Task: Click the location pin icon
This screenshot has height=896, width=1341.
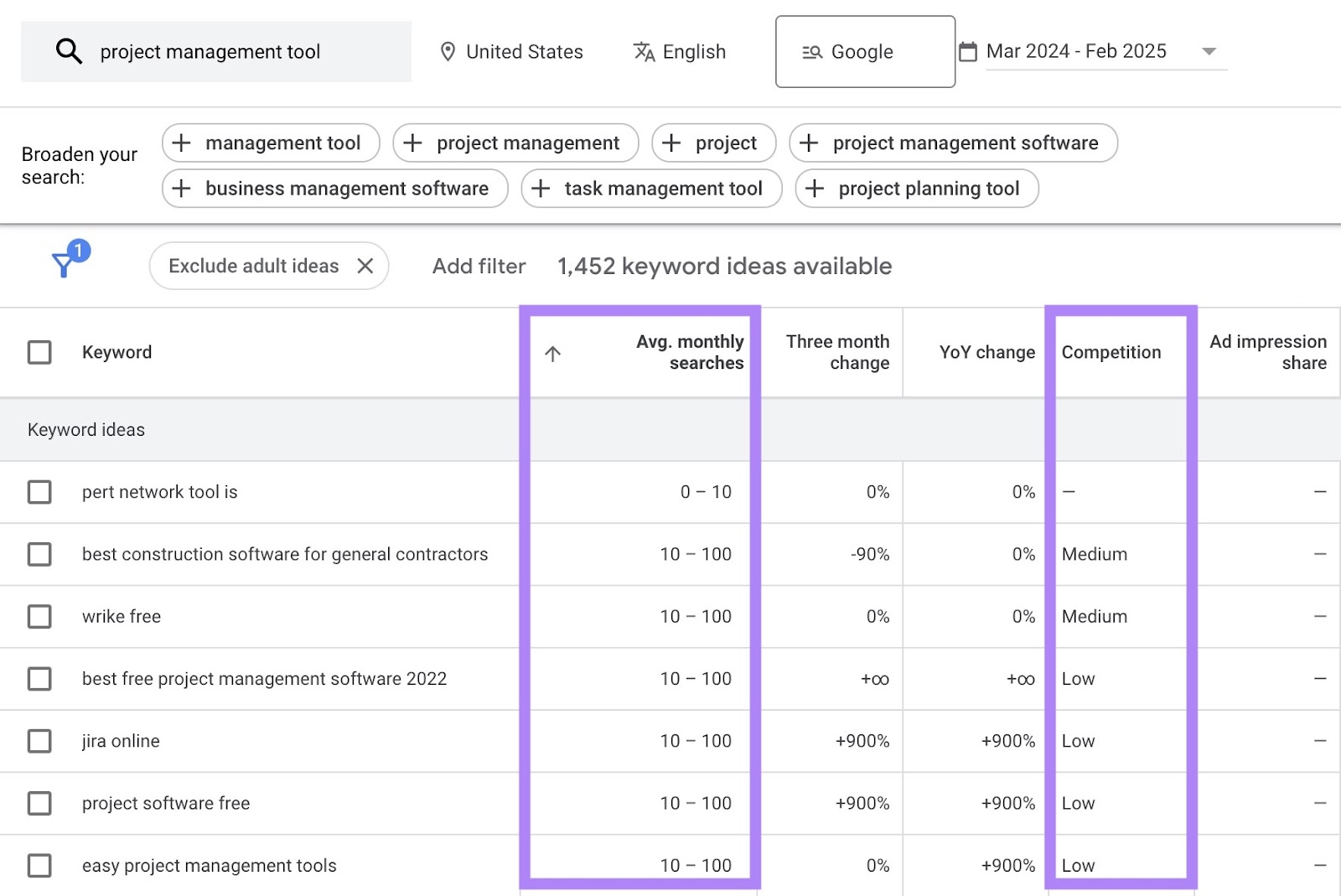Action: [449, 51]
